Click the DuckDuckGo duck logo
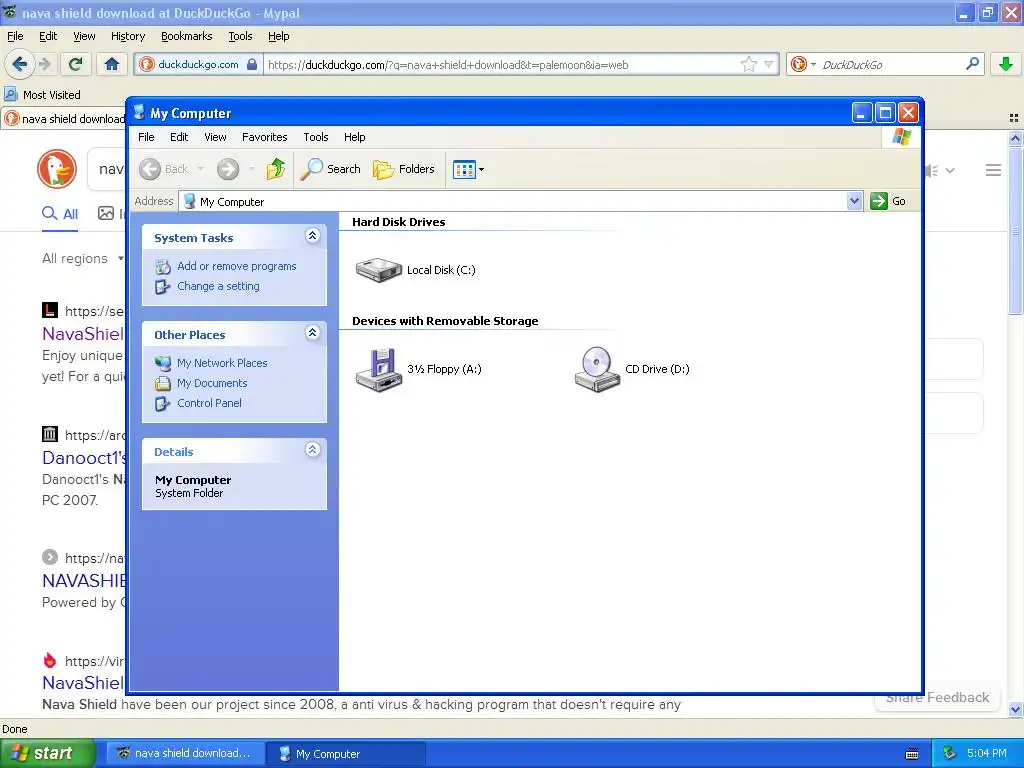The width and height of the screenshot is (1024, 768). [57, 169]
